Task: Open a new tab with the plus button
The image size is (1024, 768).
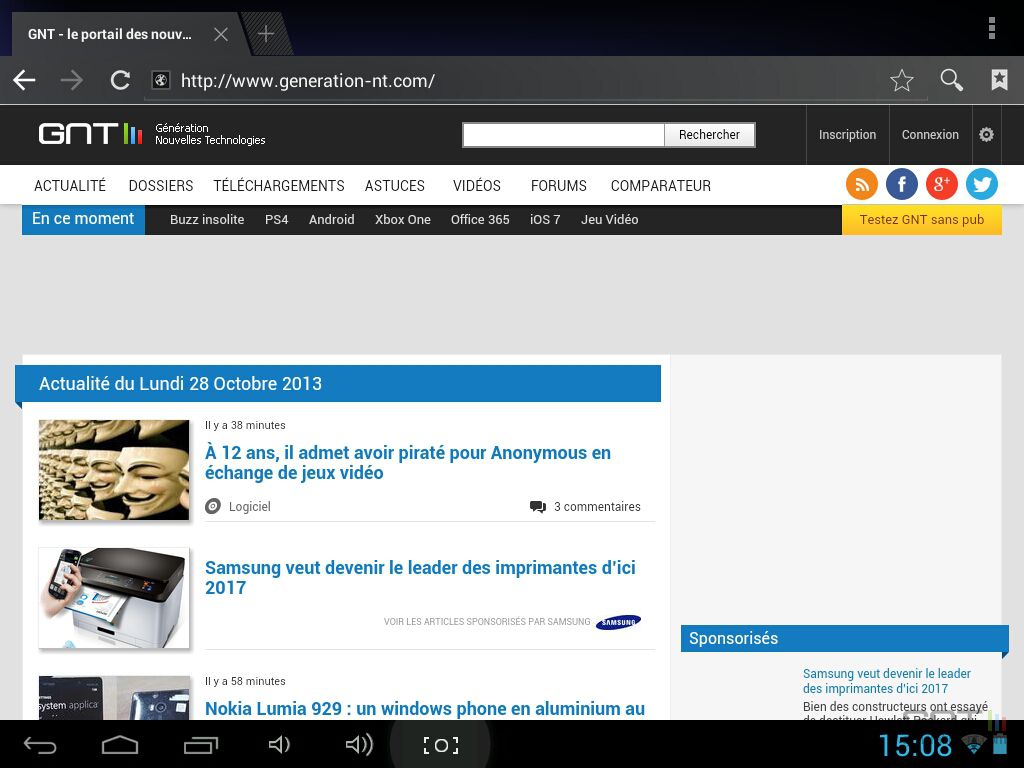Action: 266,34
